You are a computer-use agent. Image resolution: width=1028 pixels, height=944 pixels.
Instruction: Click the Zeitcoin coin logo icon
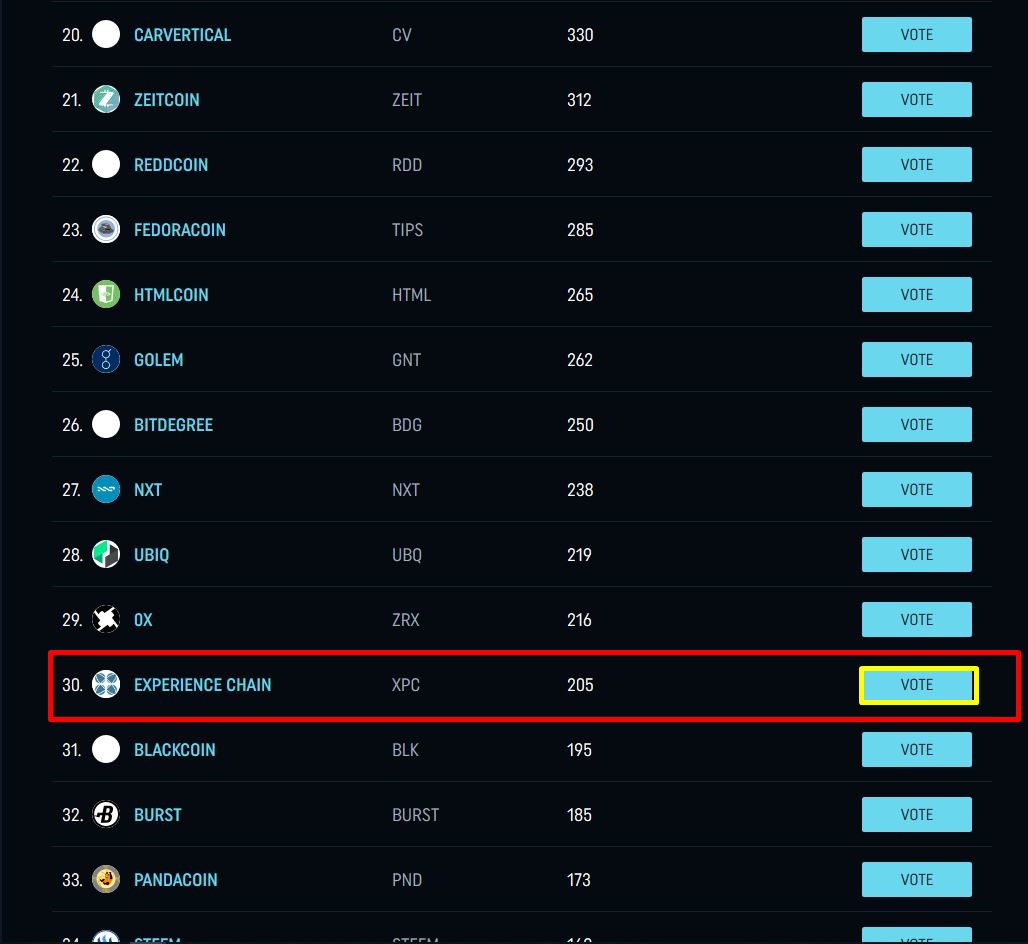coord(106,100)
